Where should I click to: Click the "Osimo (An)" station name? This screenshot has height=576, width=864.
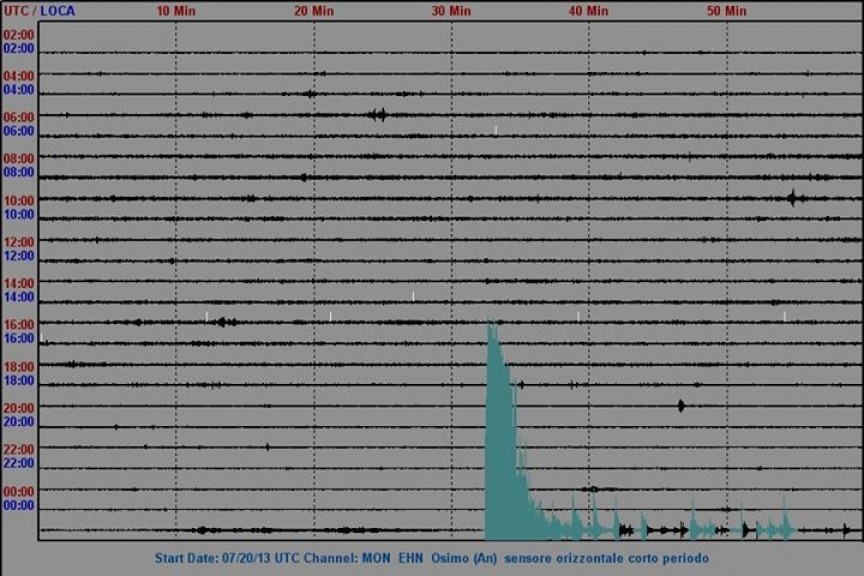tap(464, 558)
